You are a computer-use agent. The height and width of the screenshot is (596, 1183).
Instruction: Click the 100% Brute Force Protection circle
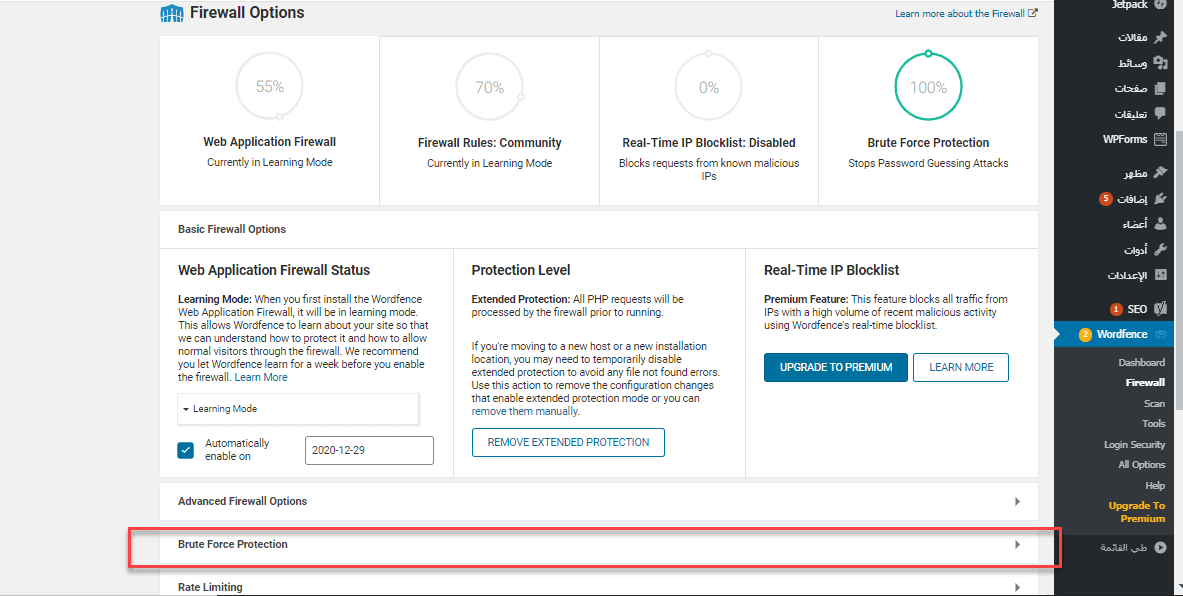[928, 88]
